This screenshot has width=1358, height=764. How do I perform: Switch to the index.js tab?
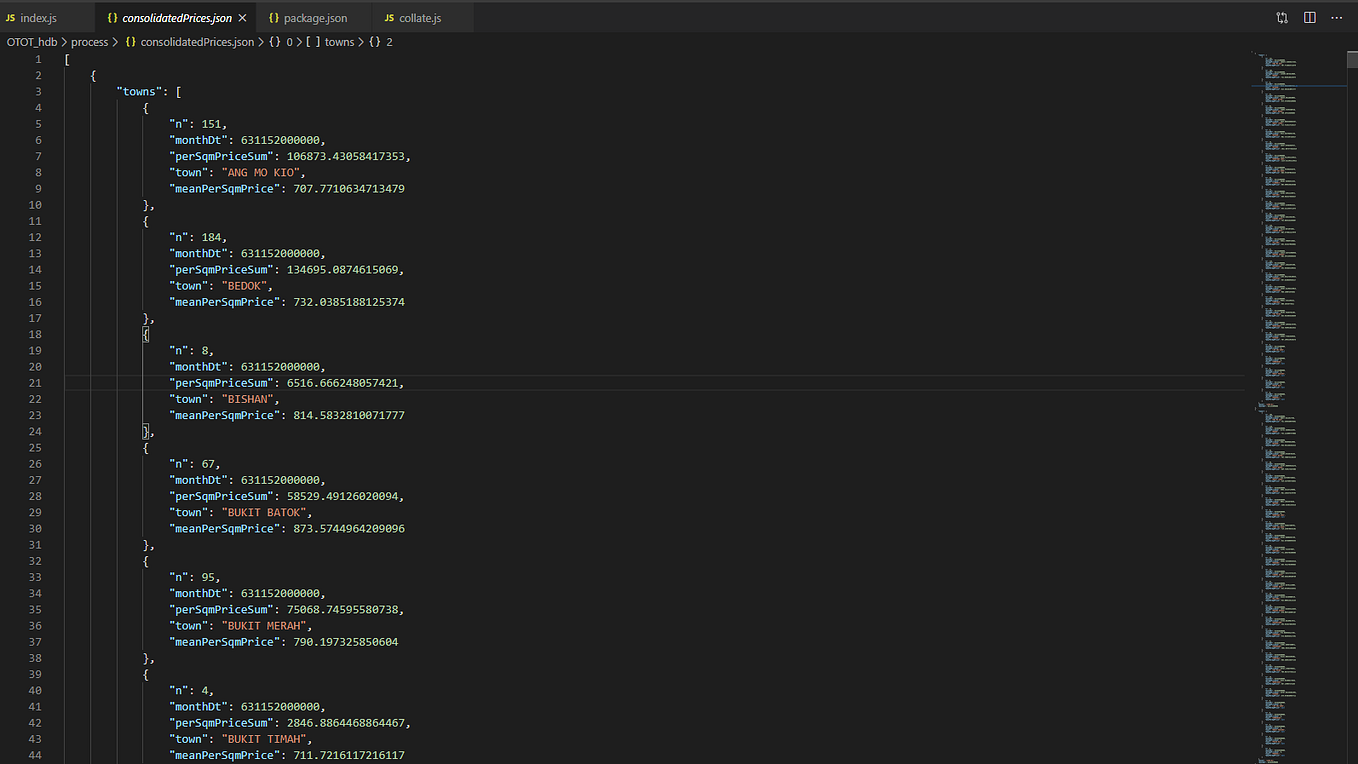click(40, 18)
